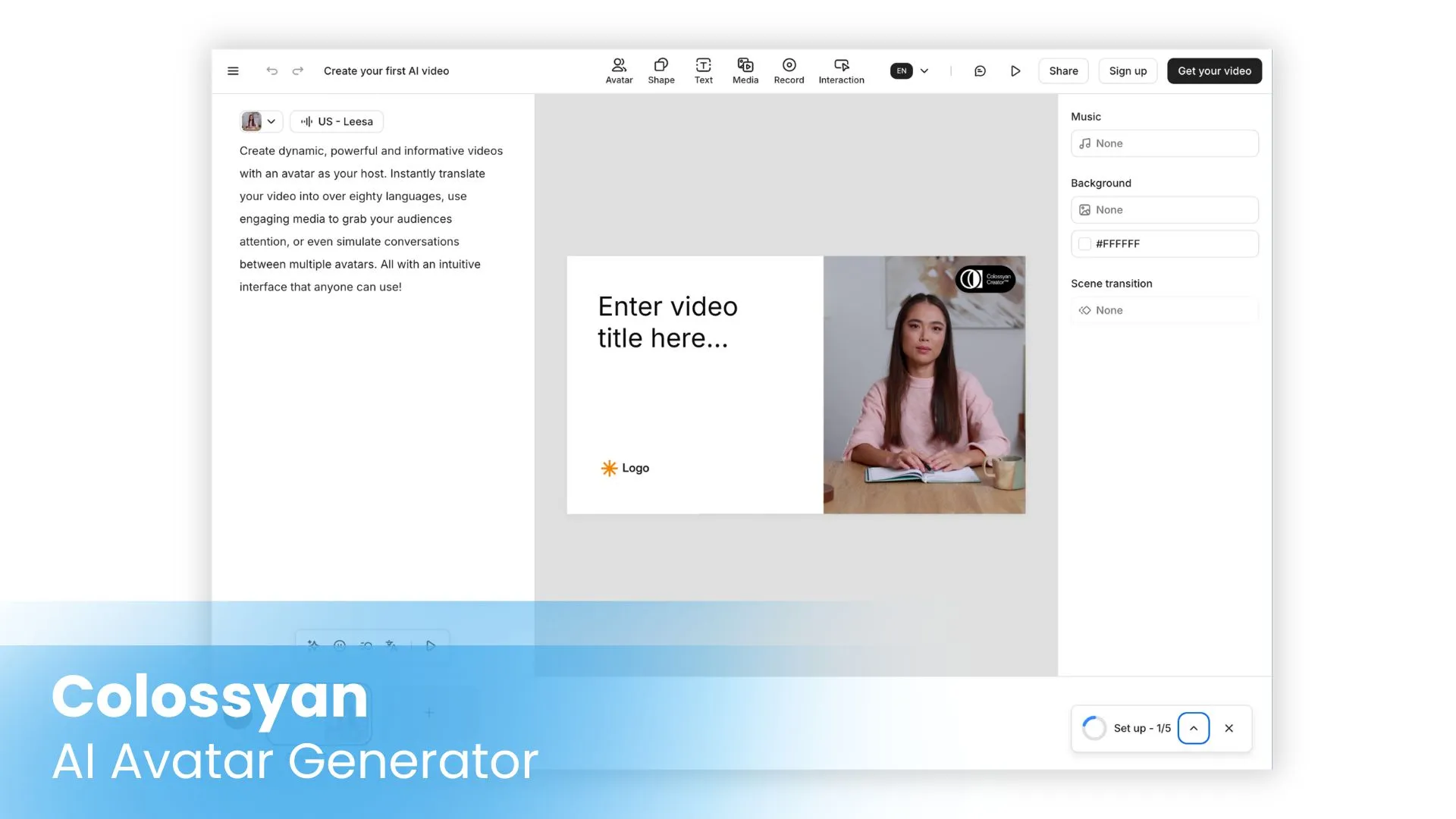1456x819 pixels.
Task: Select the Text tool
Action: 703,71
